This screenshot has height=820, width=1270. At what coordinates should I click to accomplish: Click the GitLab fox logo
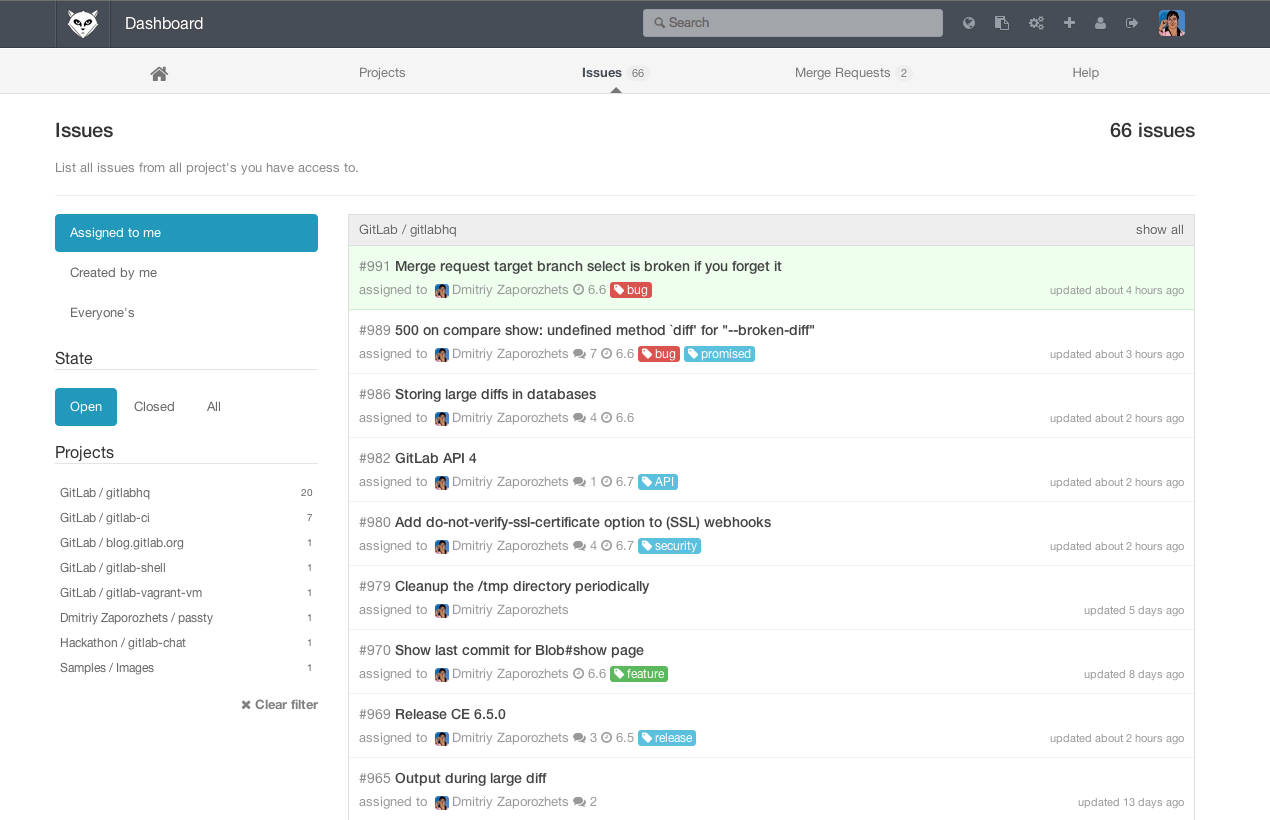pos(83,23)
